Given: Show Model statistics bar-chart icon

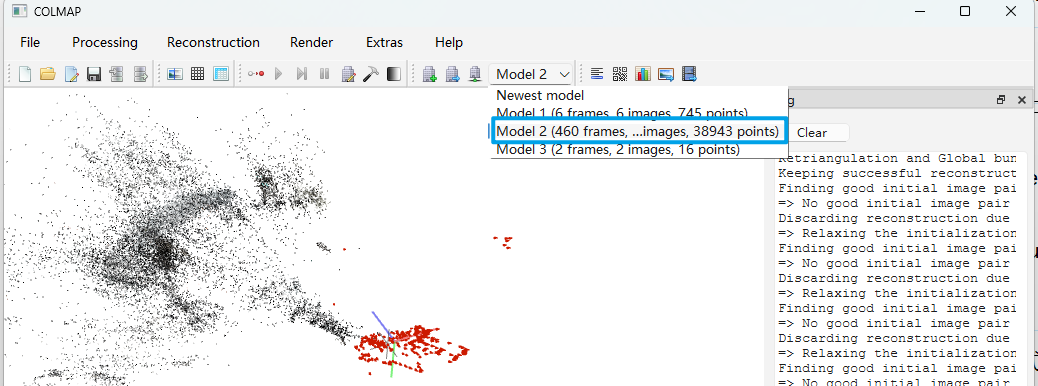Looking at the screenshot, I should [x=643, y=73].
